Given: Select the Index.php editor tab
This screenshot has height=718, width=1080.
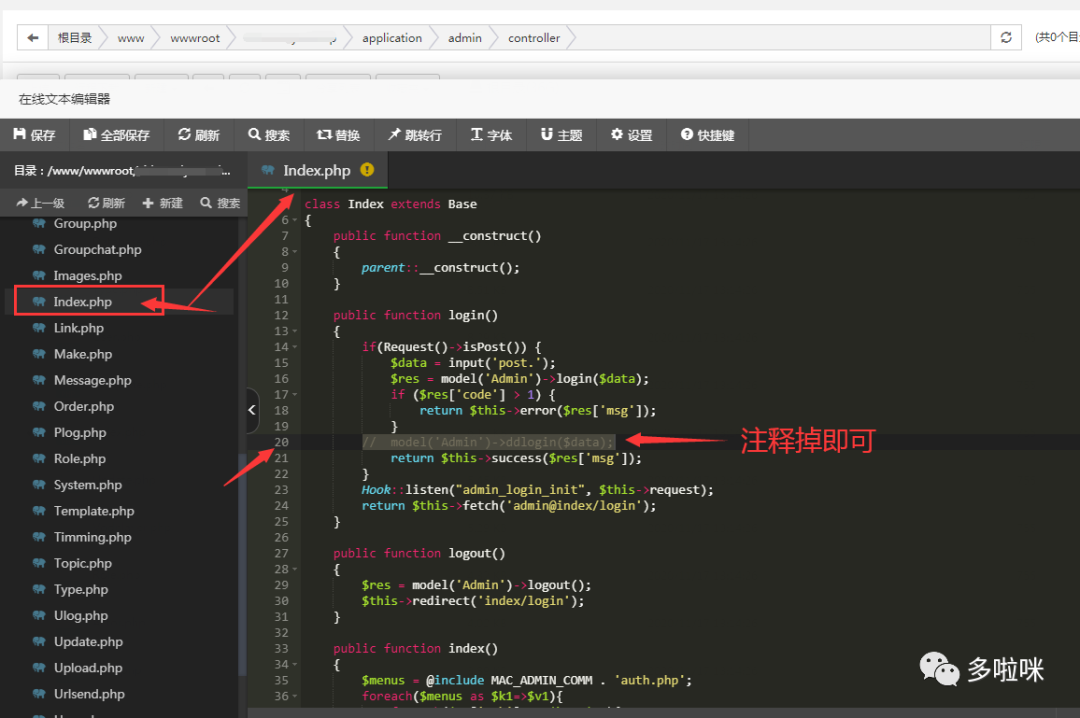Looking at the screenshot, I should pyautogui.click(x=317, y=170).
